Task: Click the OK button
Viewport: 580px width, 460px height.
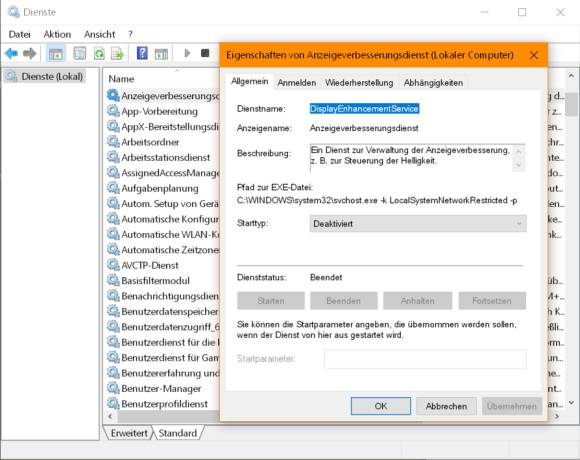Action: [x=381, y=406]
